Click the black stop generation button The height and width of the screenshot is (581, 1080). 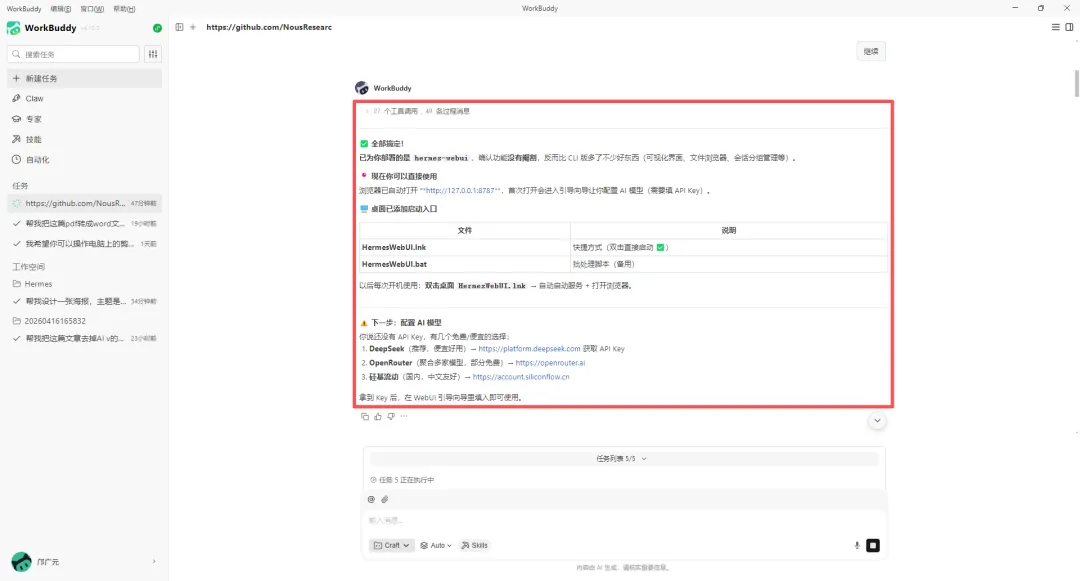coord(873,545)
